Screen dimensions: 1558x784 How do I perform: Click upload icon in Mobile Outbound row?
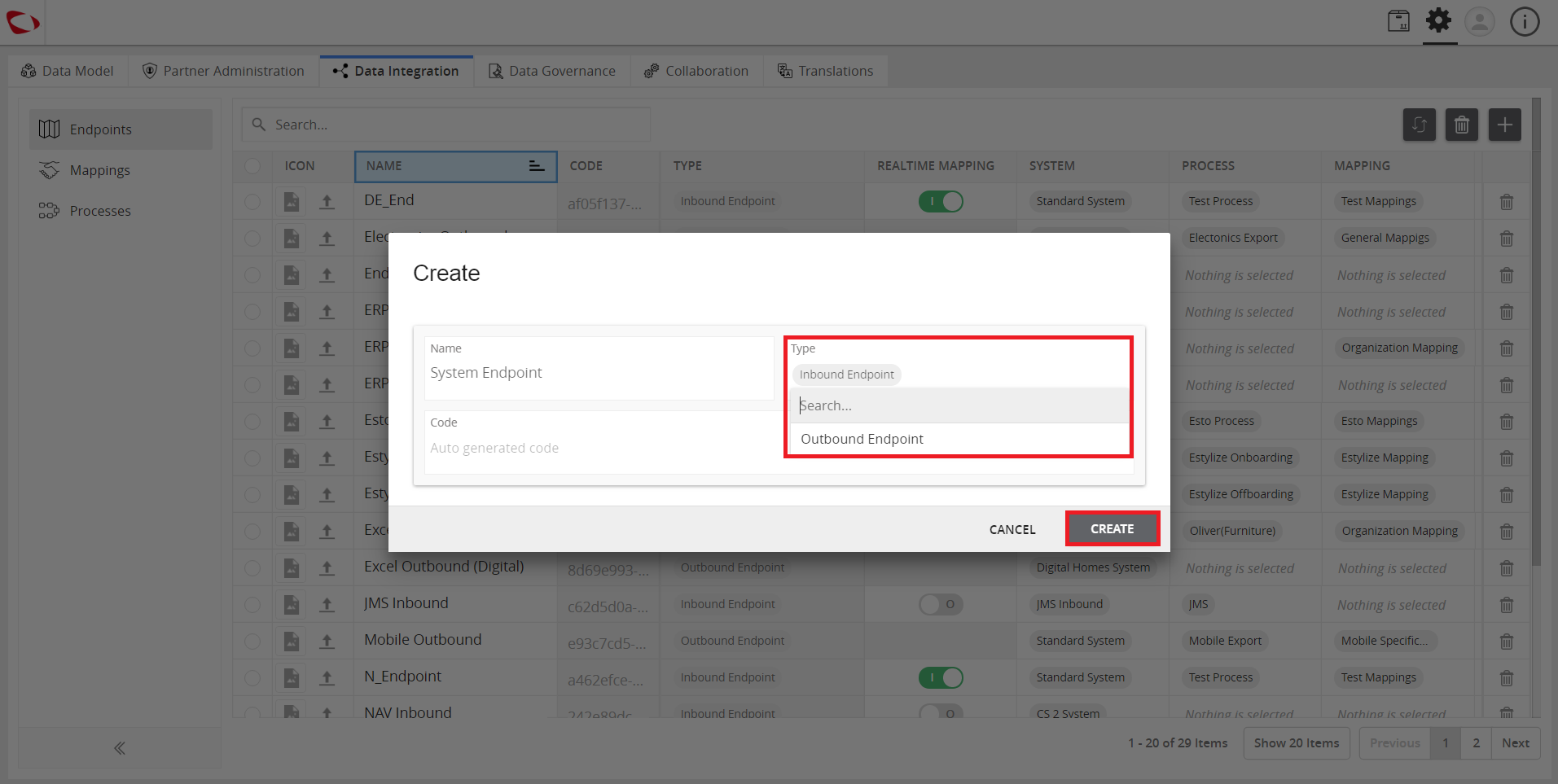pos(327,642)
